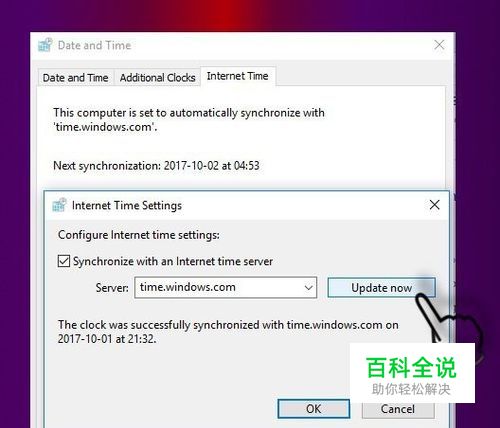Click the 'Synchronize with an Internet time server' label

click(x=173, y=261)
